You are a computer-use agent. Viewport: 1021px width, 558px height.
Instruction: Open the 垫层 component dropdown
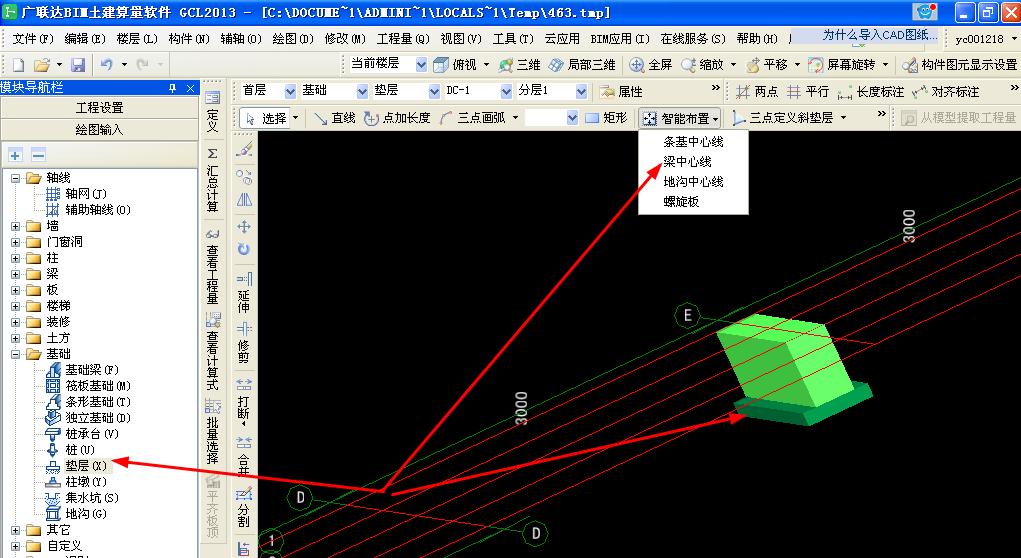[x=434, y=91]
